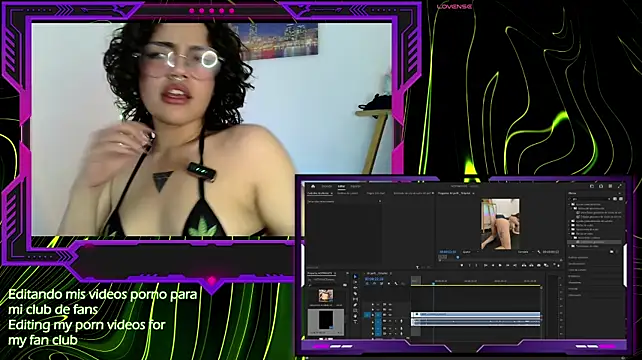Select the Slip tool

pyautogui.click(x=355, y=299)
